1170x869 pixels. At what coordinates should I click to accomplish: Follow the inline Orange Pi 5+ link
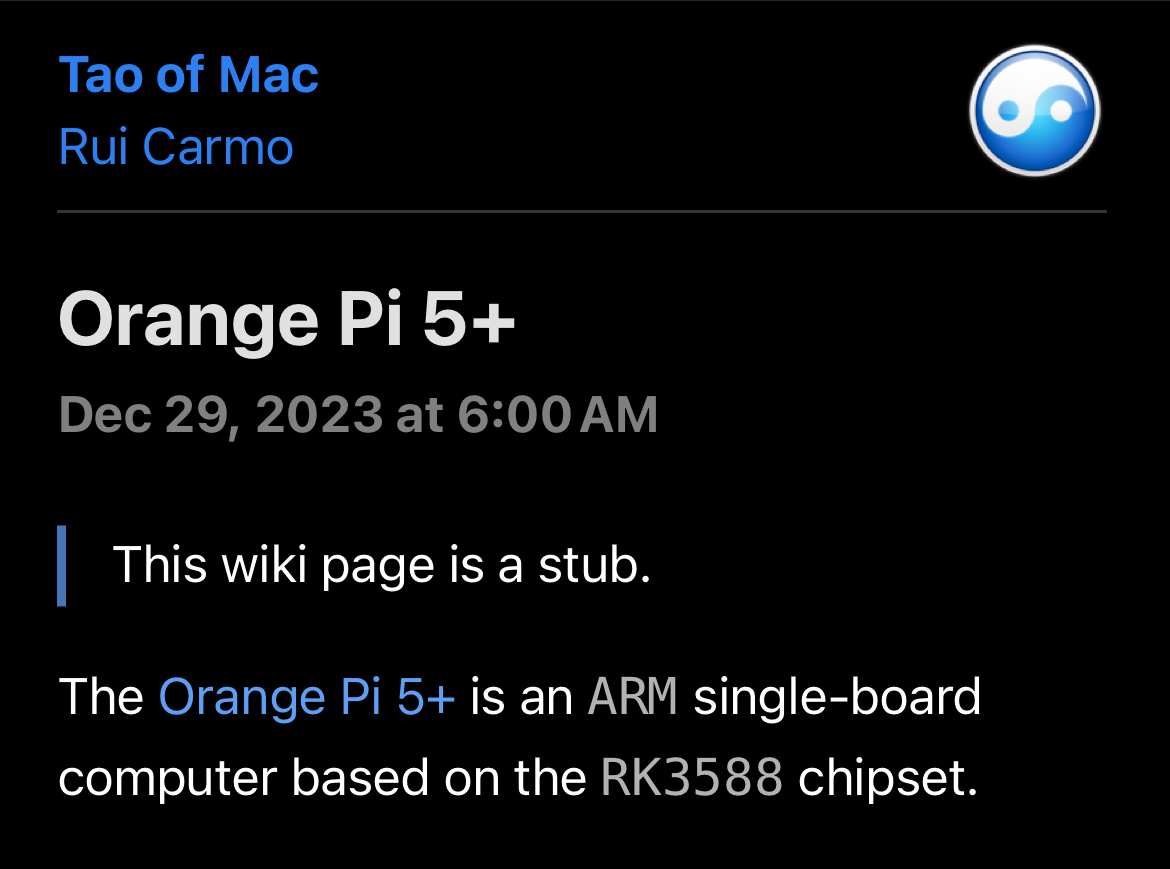[307, 697]
